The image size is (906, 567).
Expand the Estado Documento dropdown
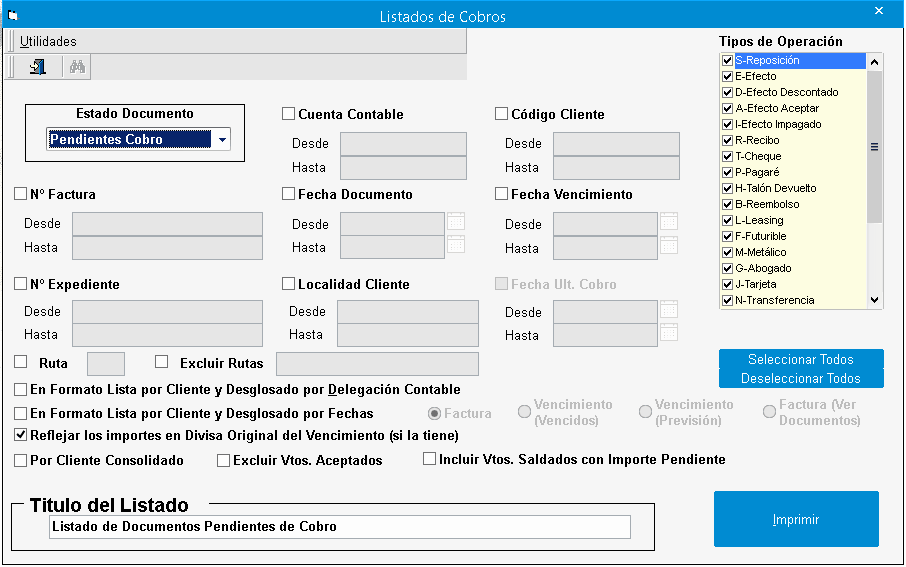point(221,140)
